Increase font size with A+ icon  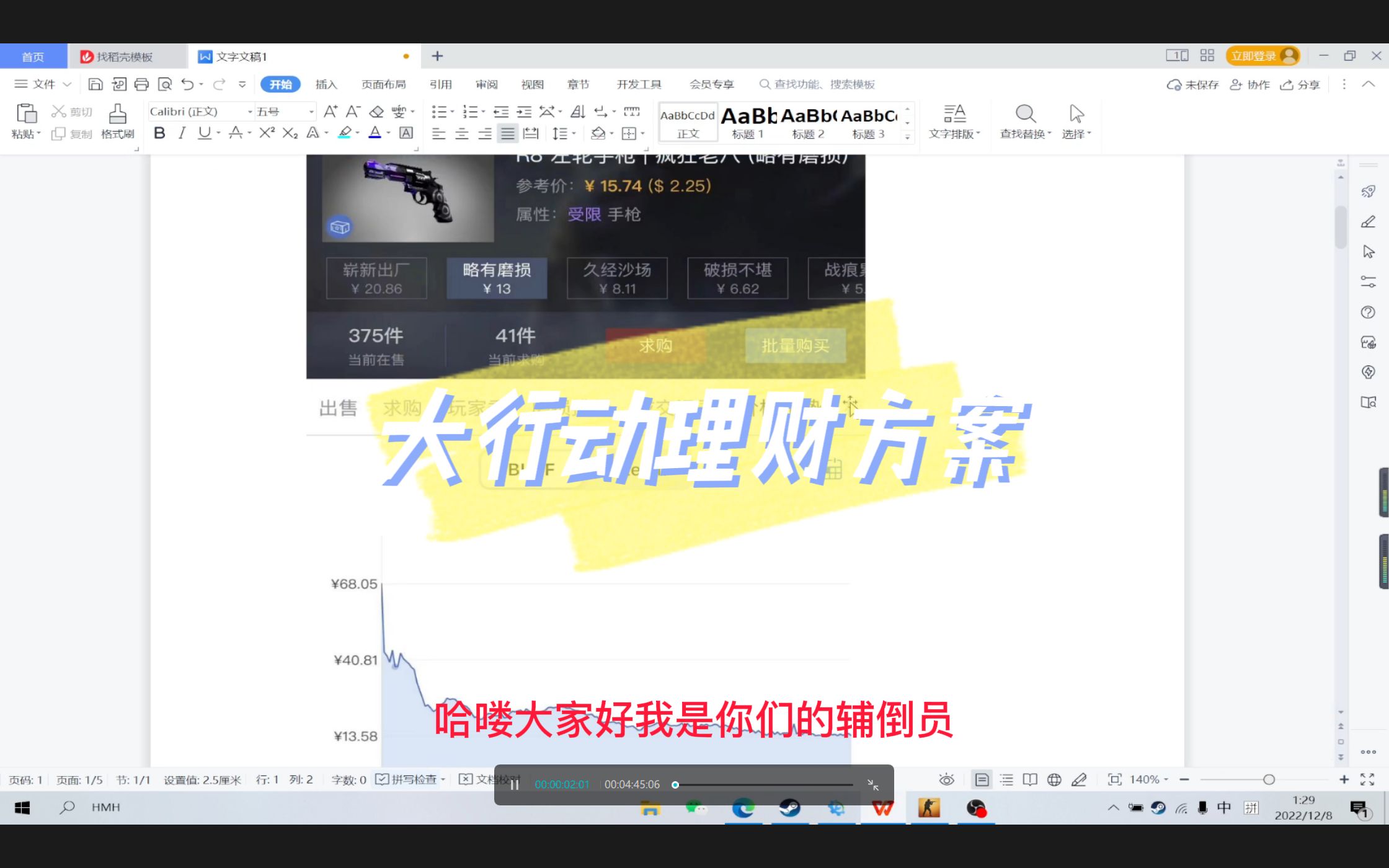[331, 112]
